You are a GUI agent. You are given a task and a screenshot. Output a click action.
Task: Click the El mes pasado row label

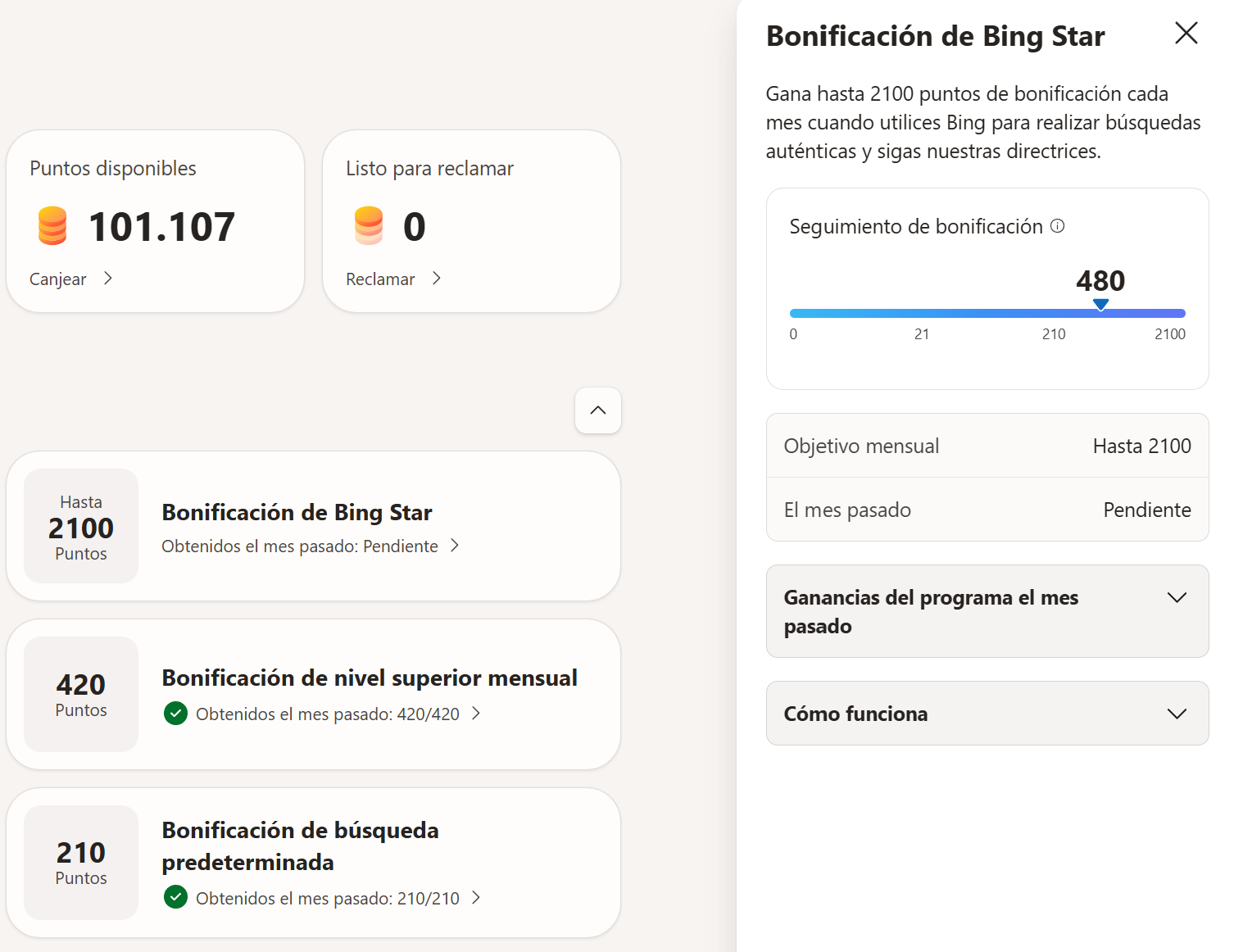coord(847,510)
